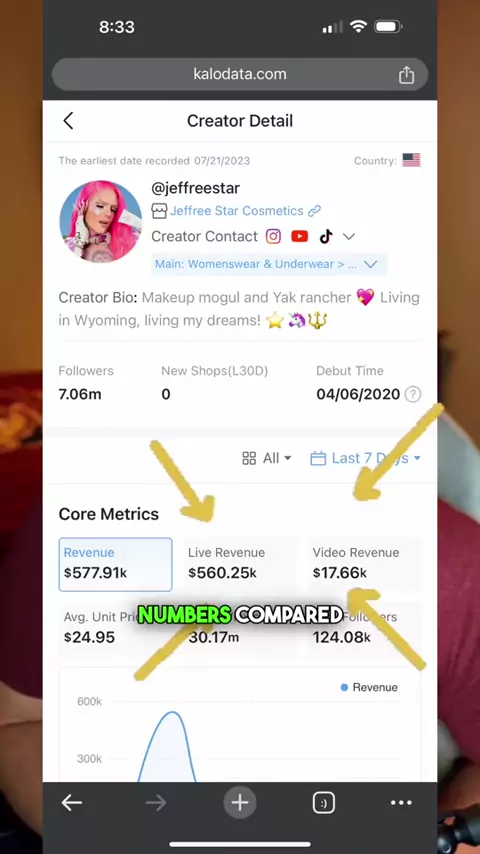Open the browser three-dot more menu
The image size is (480, 854).
(x=402, y=802)
